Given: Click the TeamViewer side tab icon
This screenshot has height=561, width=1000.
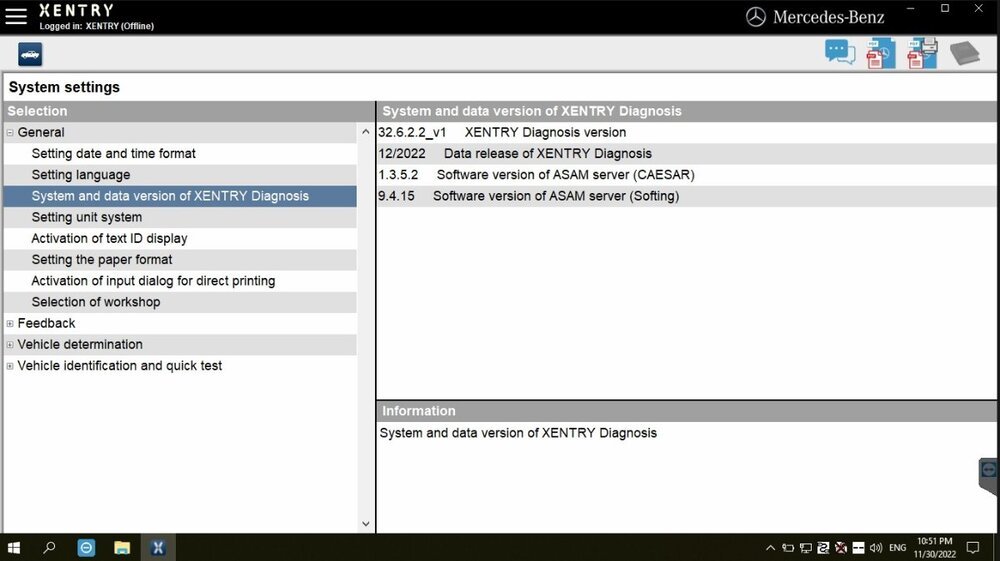Looking at the screenshot, I should (988, 470).
